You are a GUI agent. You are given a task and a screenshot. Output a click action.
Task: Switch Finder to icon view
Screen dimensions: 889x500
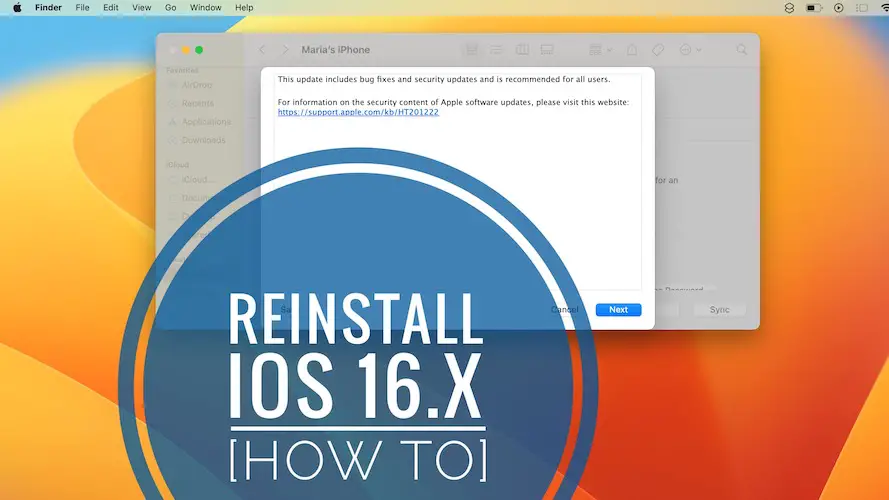471,50
